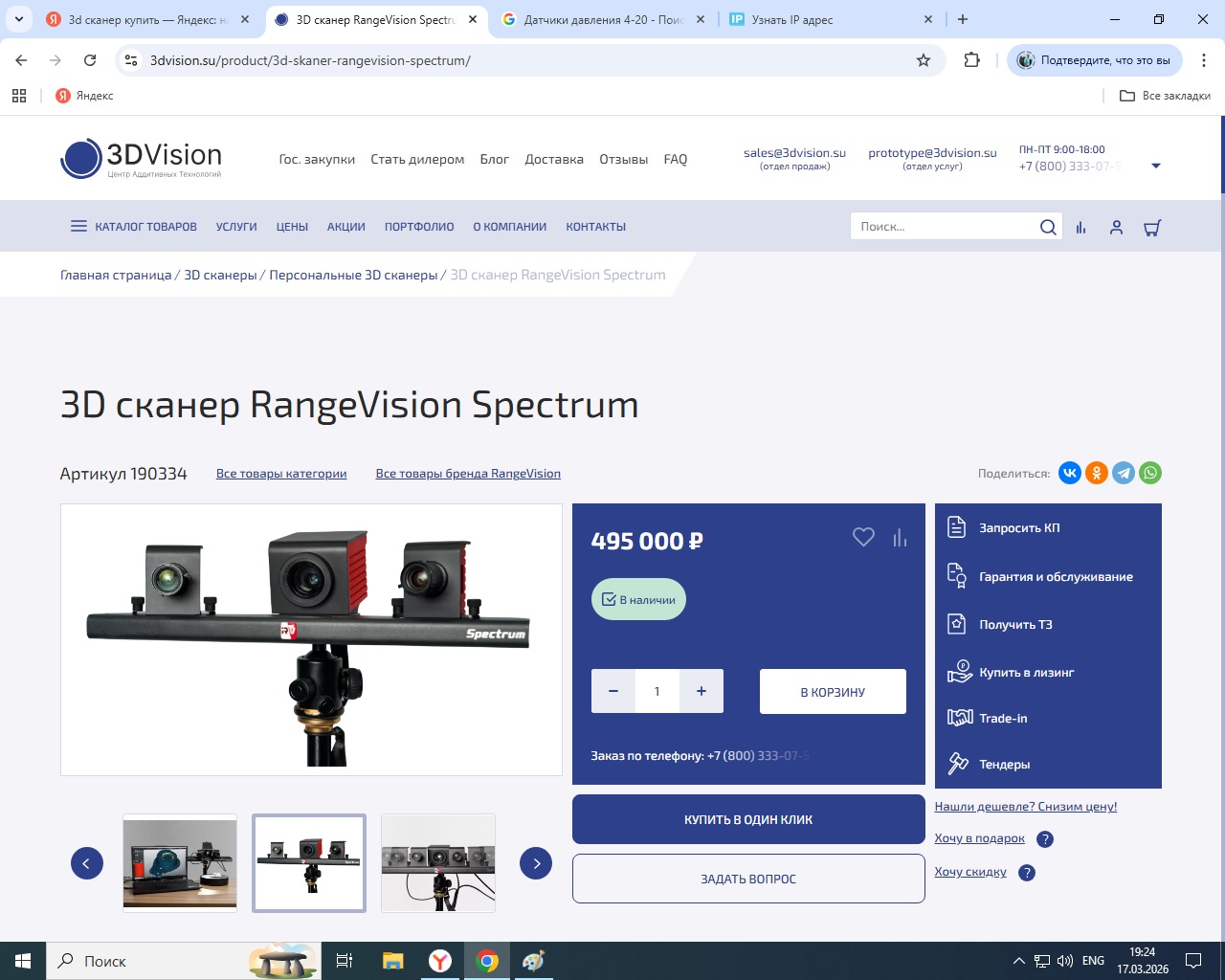Open the Яндекс bookmark in bookmarks bar
The width and height of the screenshot is (1225, 980).
84,96
